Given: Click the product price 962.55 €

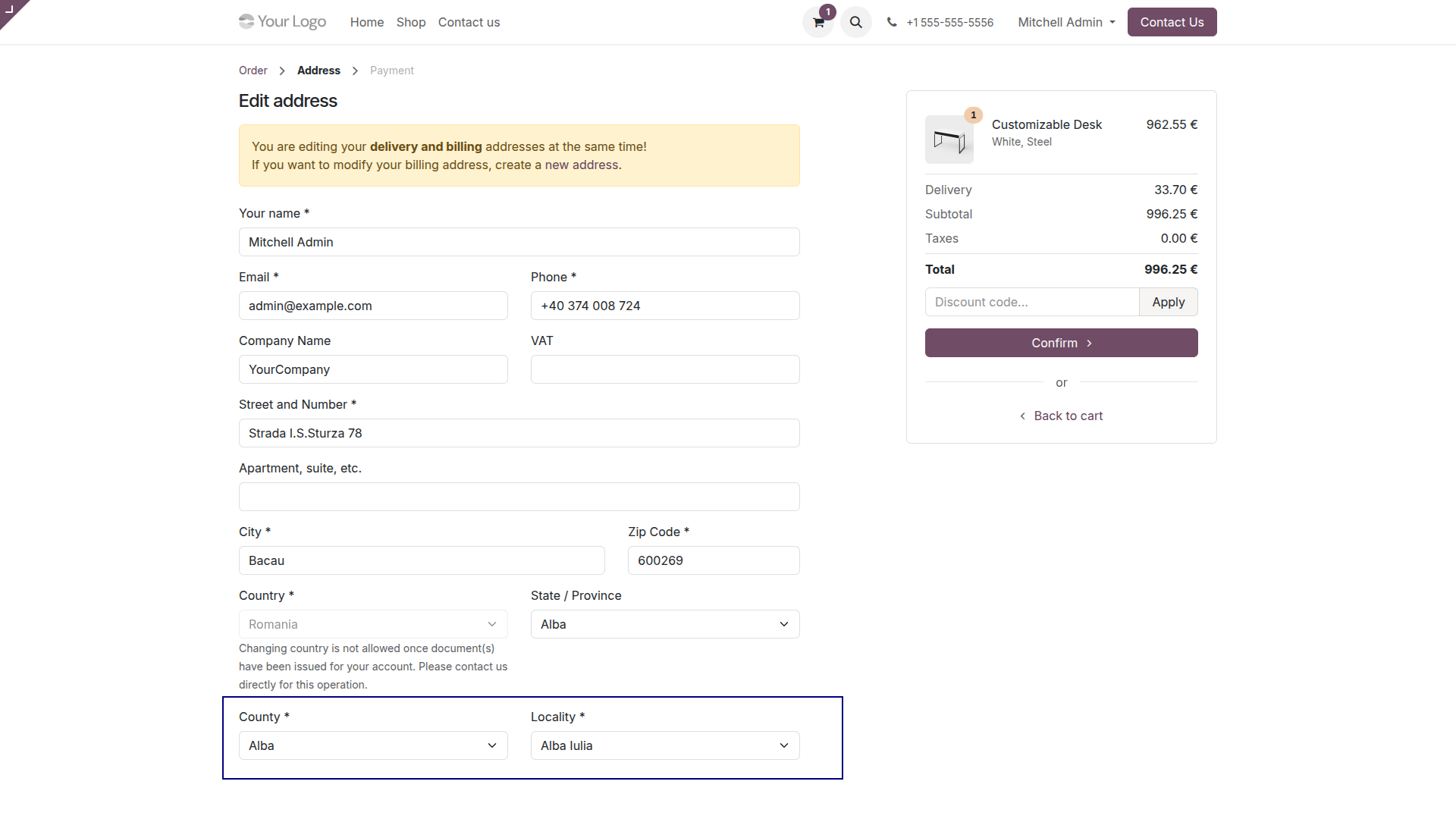Looking at the screenshot, I should click(1172, 124).
